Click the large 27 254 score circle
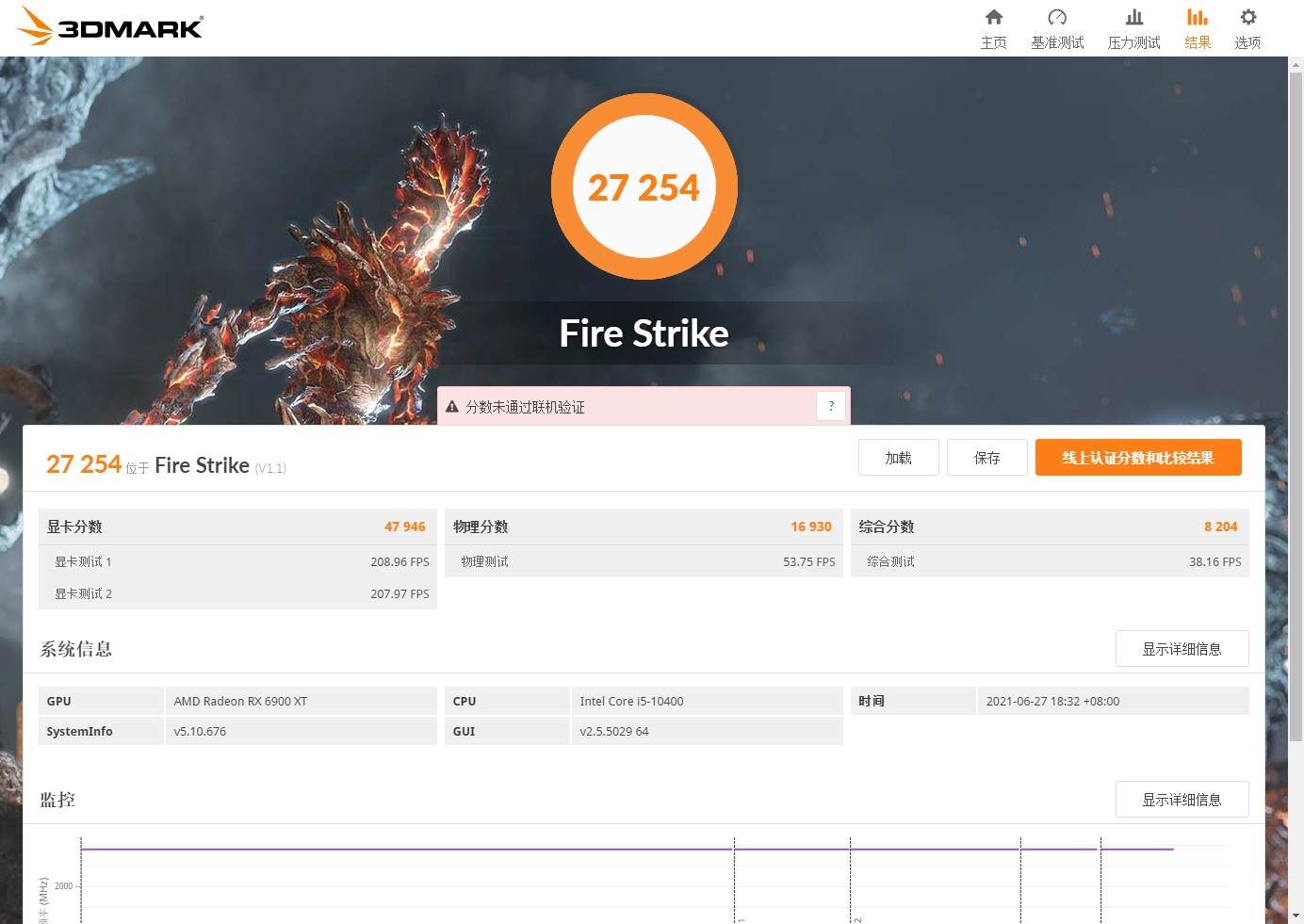Screen dimensions: 1304x924 pos(644,186)
